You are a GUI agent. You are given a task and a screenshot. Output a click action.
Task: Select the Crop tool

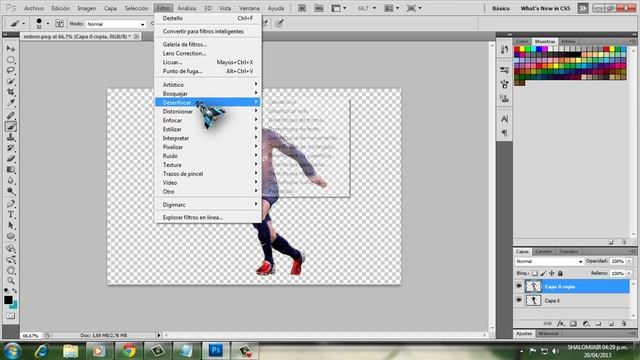11,92
